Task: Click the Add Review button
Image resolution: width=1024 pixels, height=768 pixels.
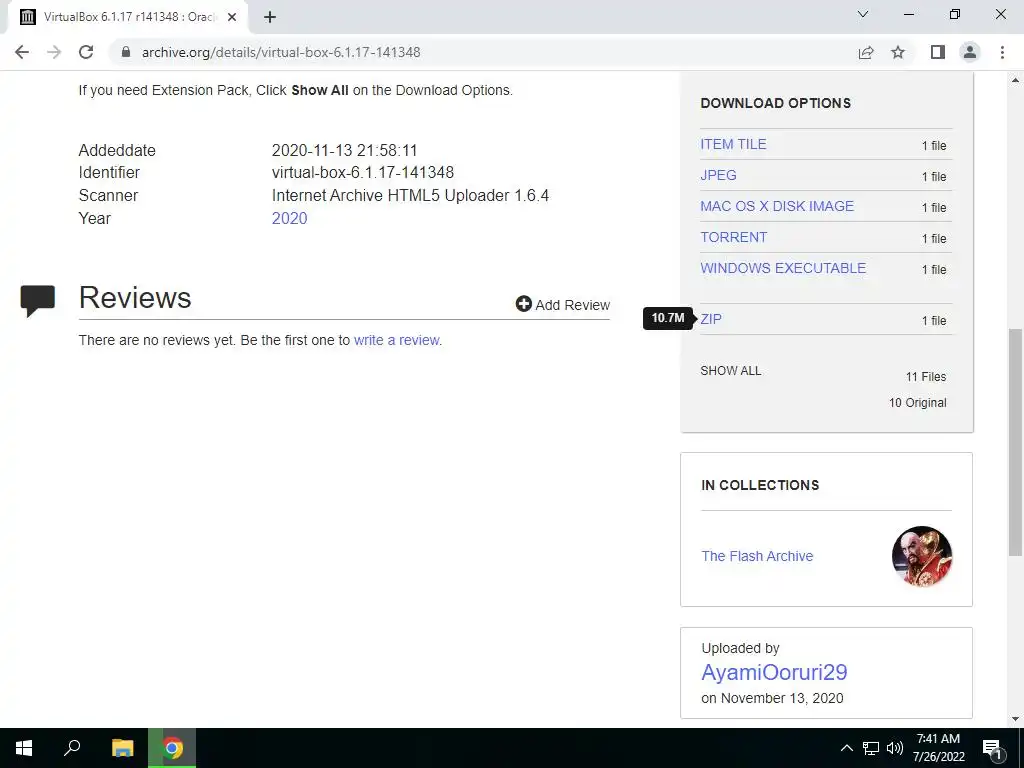Action: pos(563,304)
